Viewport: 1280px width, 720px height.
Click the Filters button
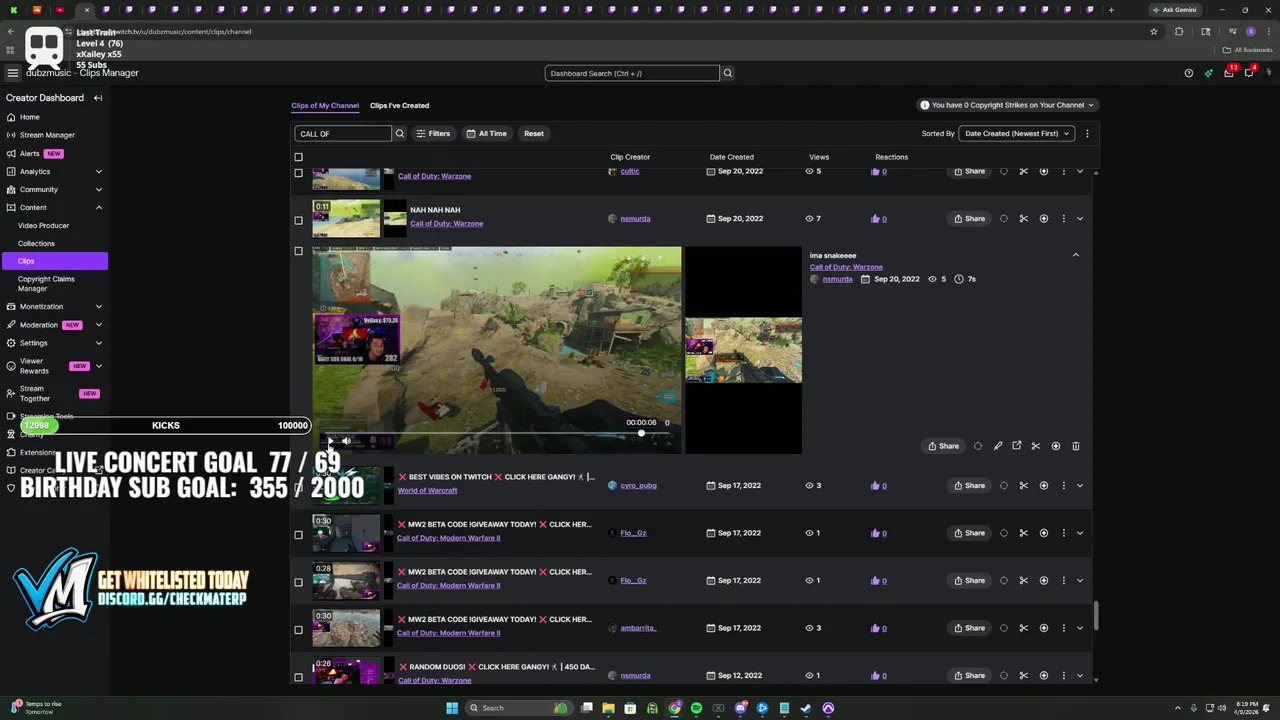(x=433, y=133)
